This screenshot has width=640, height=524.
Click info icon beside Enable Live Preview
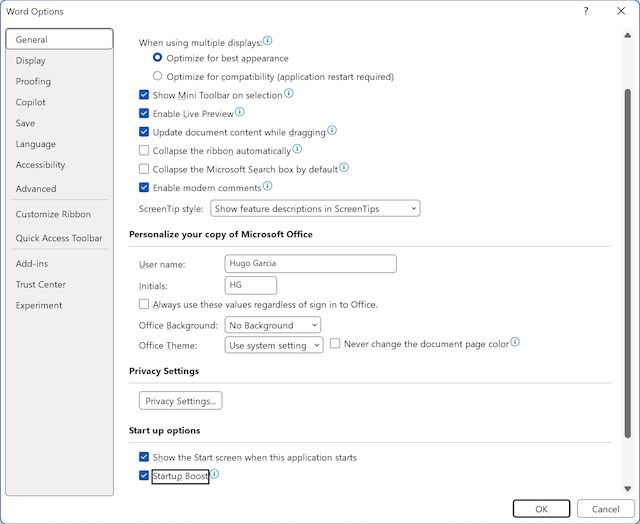click(x=240, y=112)
